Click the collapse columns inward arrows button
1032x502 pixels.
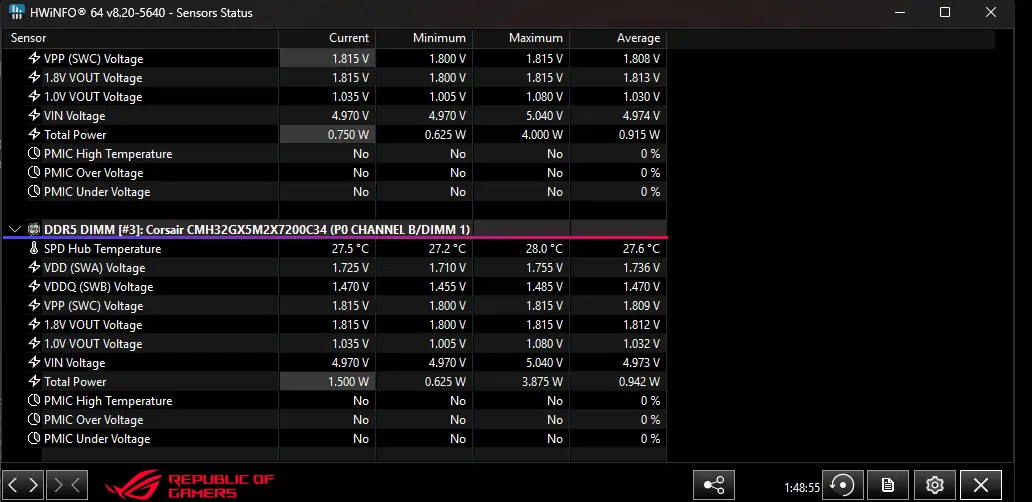click(x=66, y=486)
